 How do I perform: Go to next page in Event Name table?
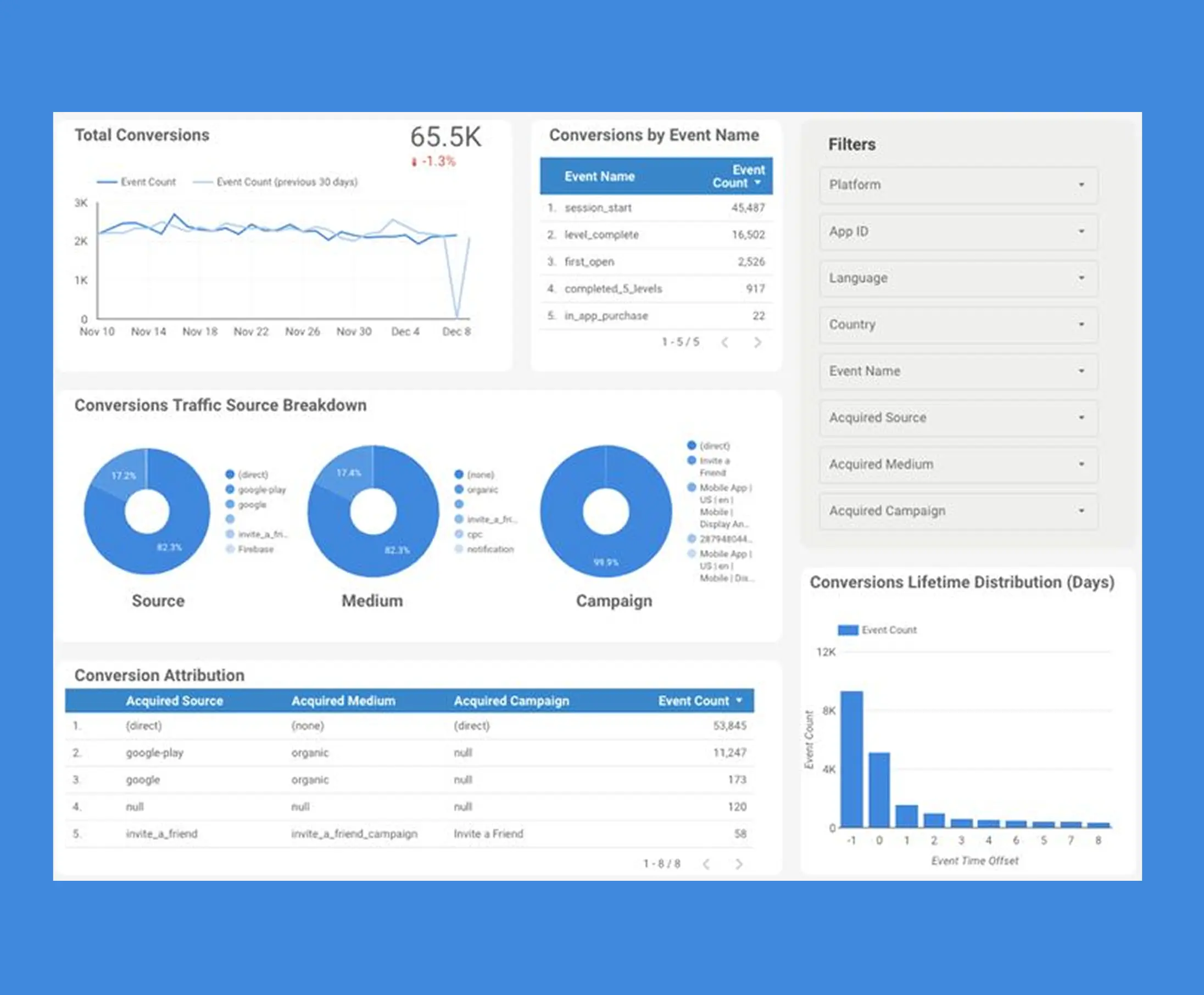tap(757, 342)
